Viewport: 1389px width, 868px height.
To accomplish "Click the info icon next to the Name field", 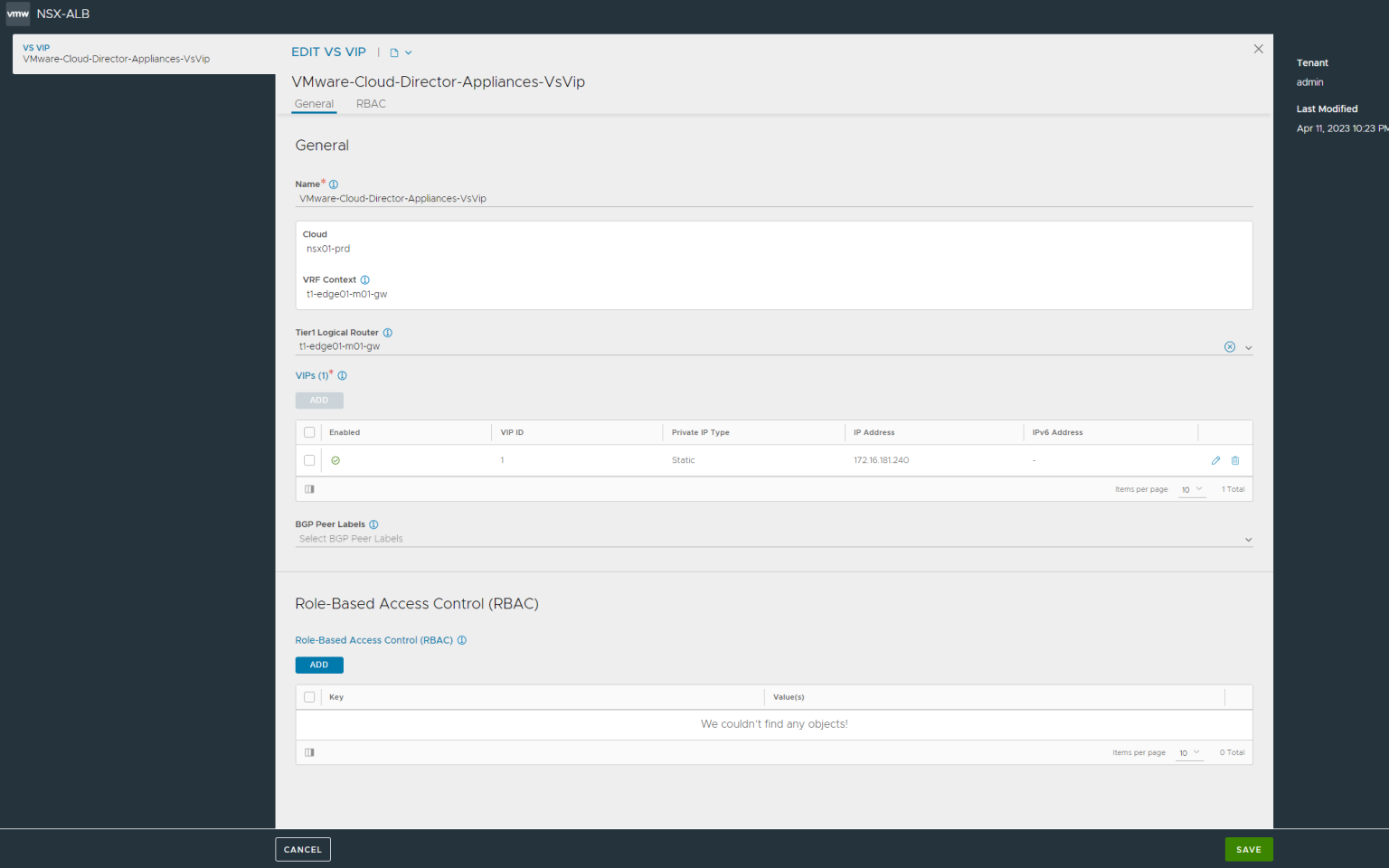I will (333, 184).
